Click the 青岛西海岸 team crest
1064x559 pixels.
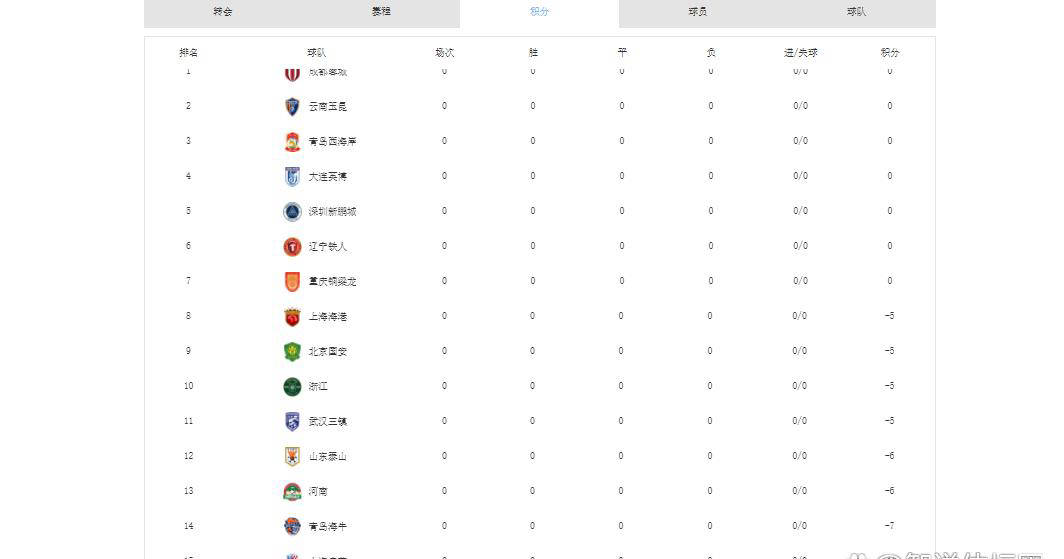click(292, 142)
